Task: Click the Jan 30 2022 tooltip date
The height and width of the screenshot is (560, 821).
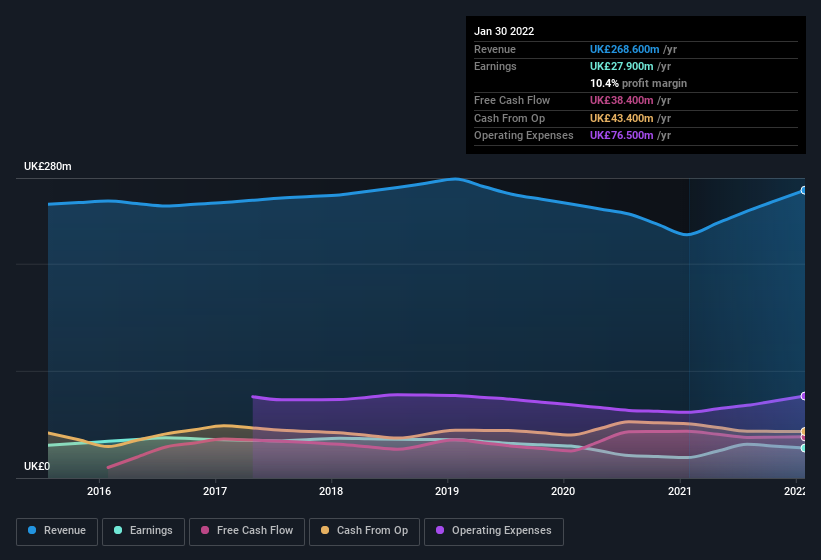Action: click(x=504, y=31)
